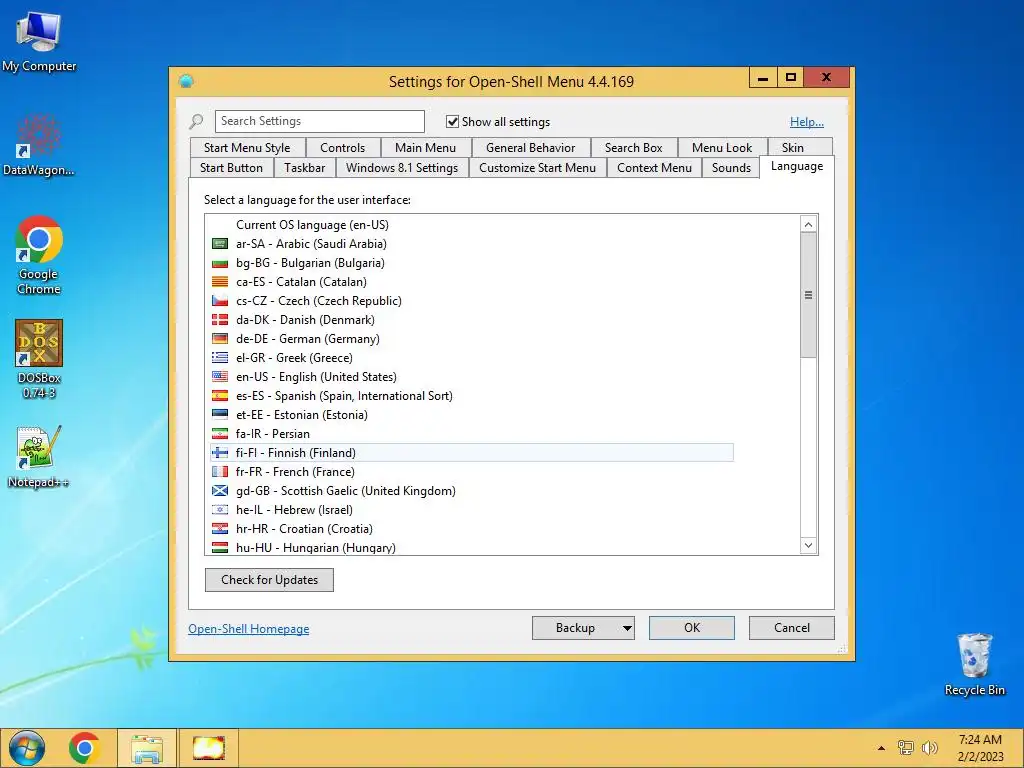
Task: Open the Menu Look tab
Action: 722,148
